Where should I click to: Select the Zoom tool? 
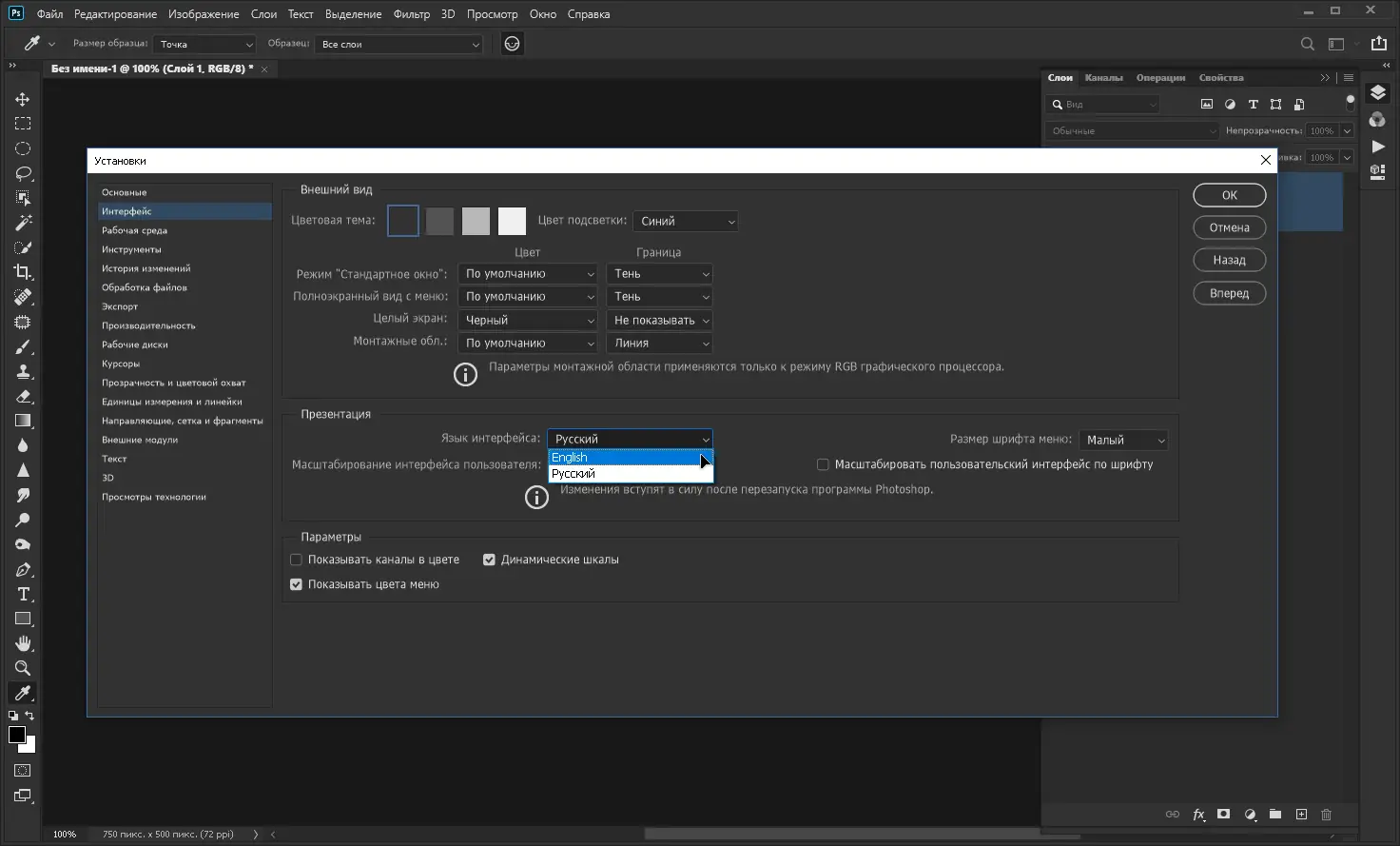[22, 668]
